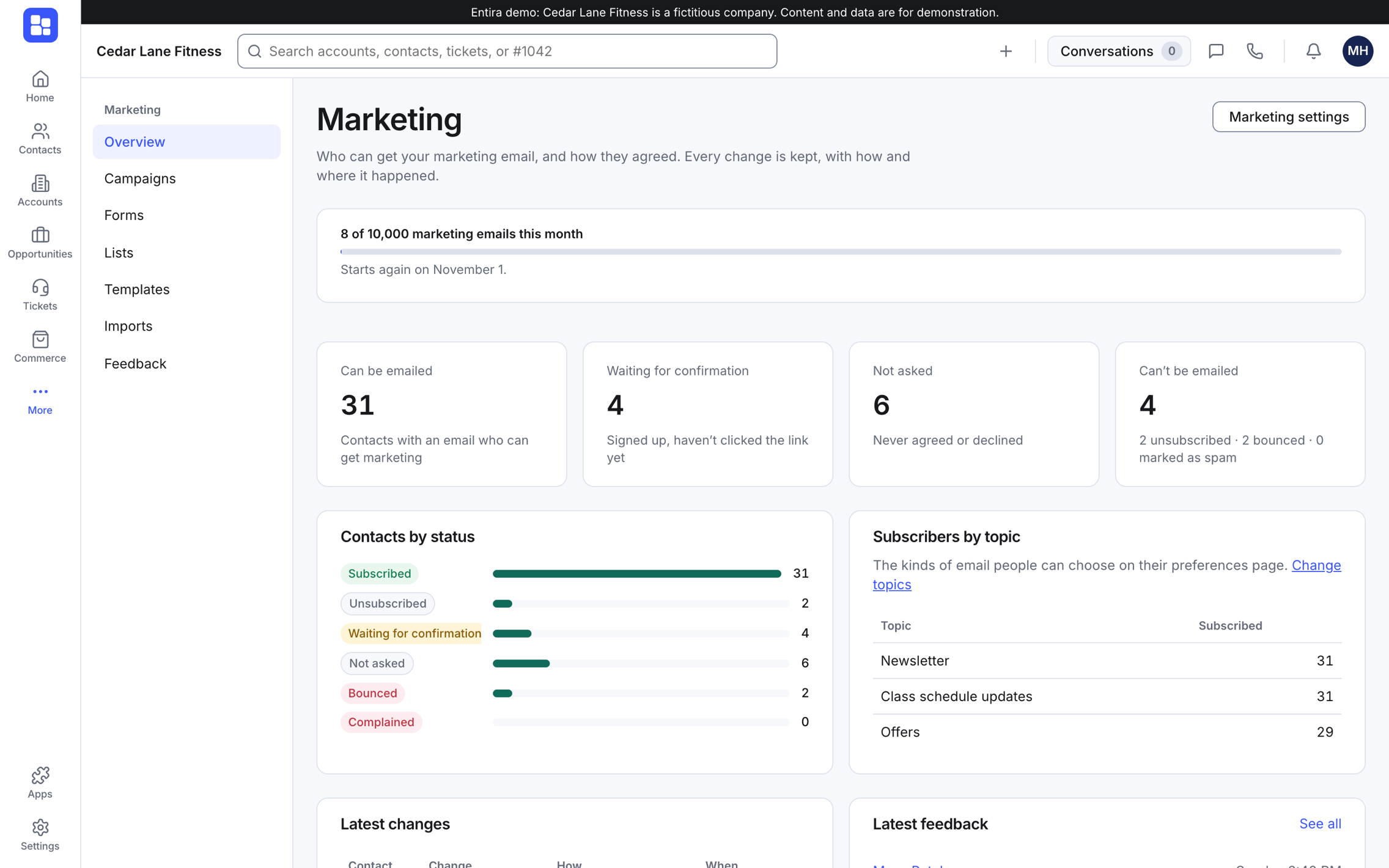Open the Conversations button
Image resolution: width=1389 pixels, height=868 pixels.
tap(1118, 51)
